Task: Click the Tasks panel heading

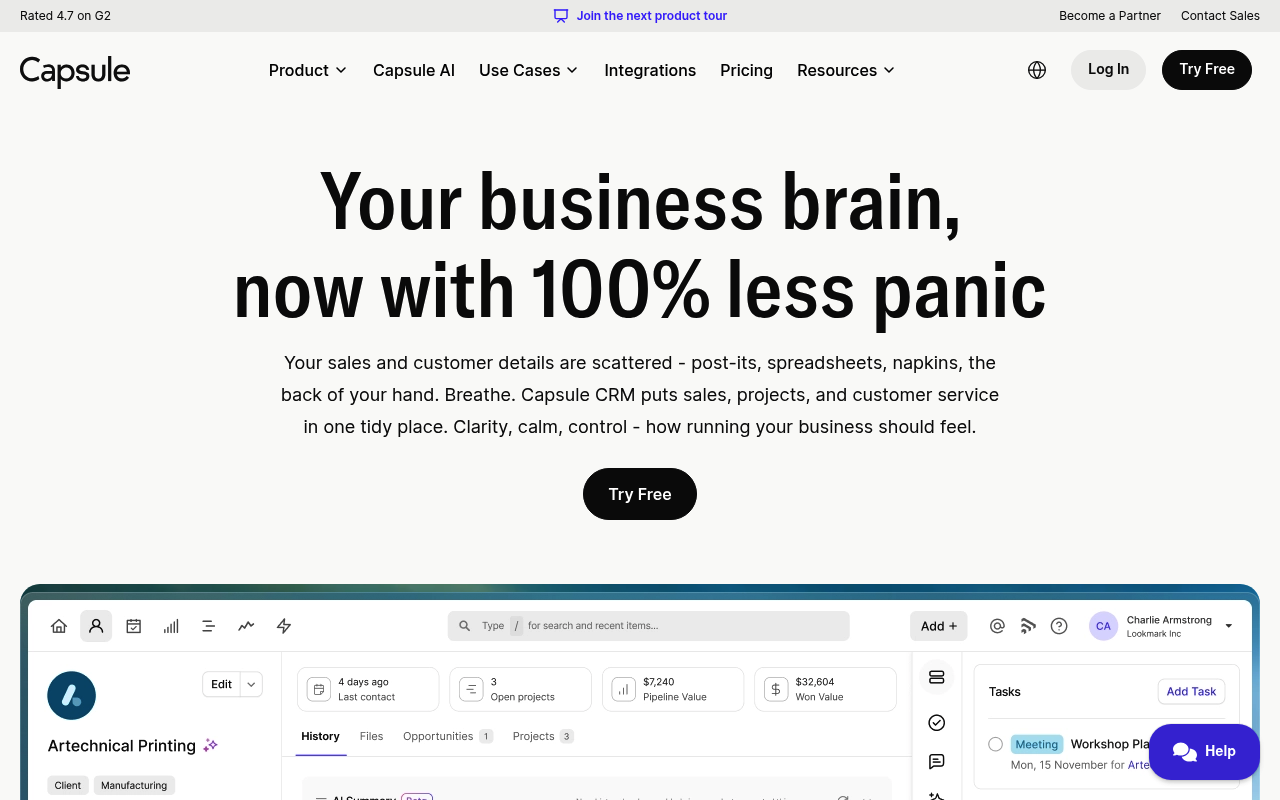Action: click(1005, 691)
